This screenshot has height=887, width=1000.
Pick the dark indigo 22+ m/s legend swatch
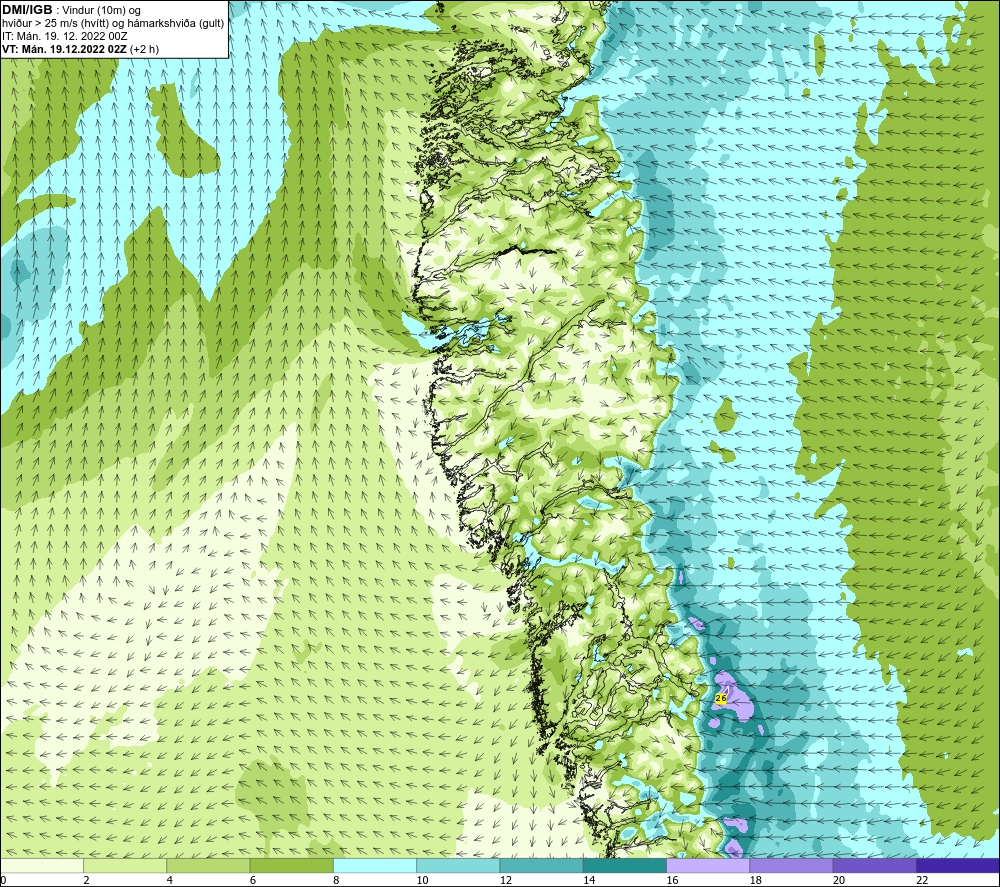coord(958,865)
